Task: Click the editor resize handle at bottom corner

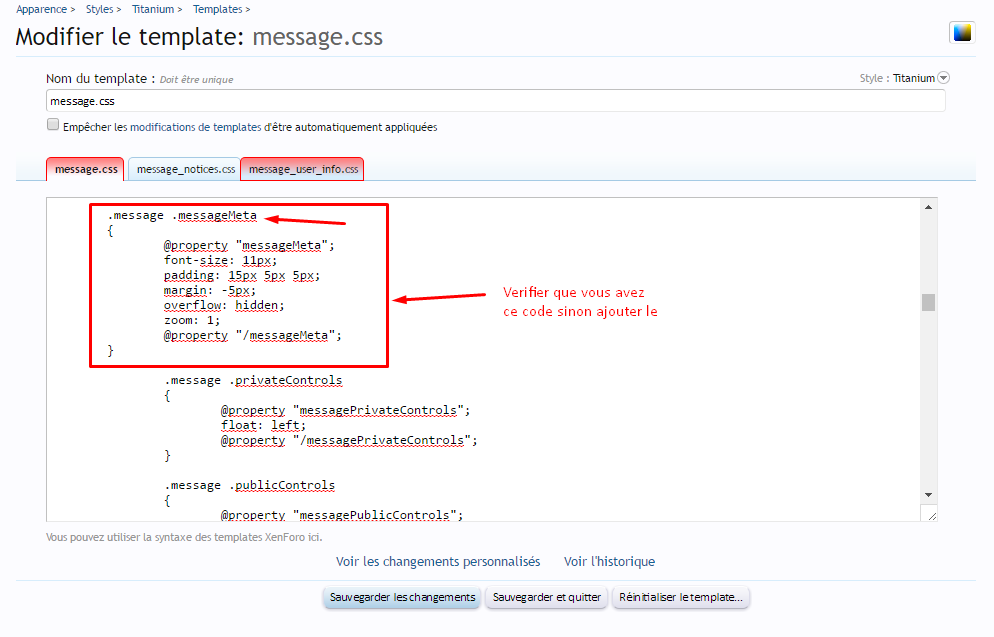Action: [x=931, y=514]
